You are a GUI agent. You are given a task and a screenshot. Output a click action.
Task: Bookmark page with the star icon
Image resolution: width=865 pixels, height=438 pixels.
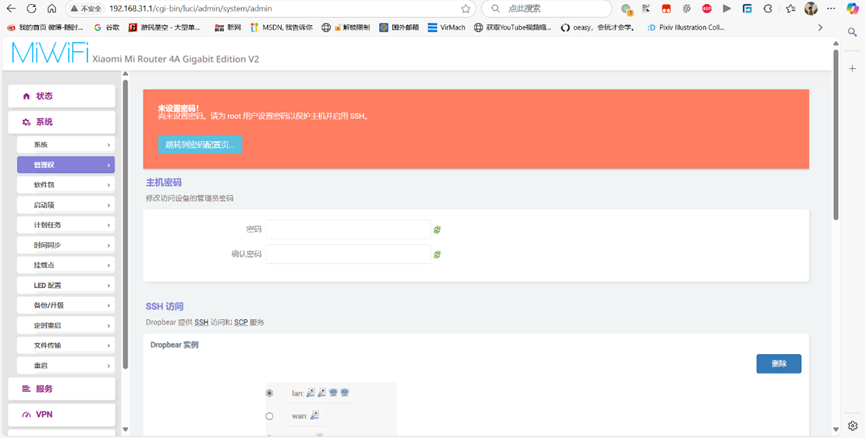coord(466,8)
